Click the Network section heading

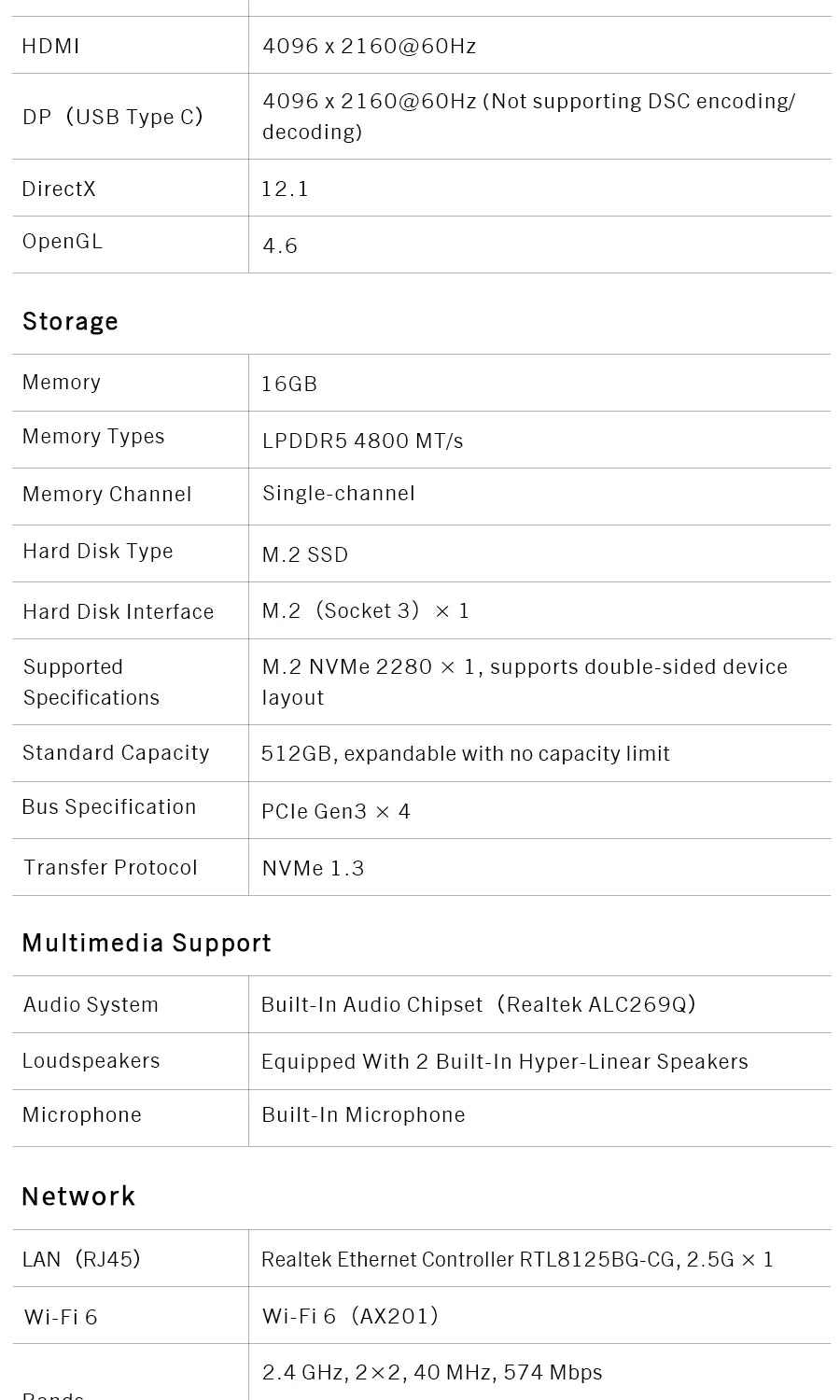click(78, 1197)
